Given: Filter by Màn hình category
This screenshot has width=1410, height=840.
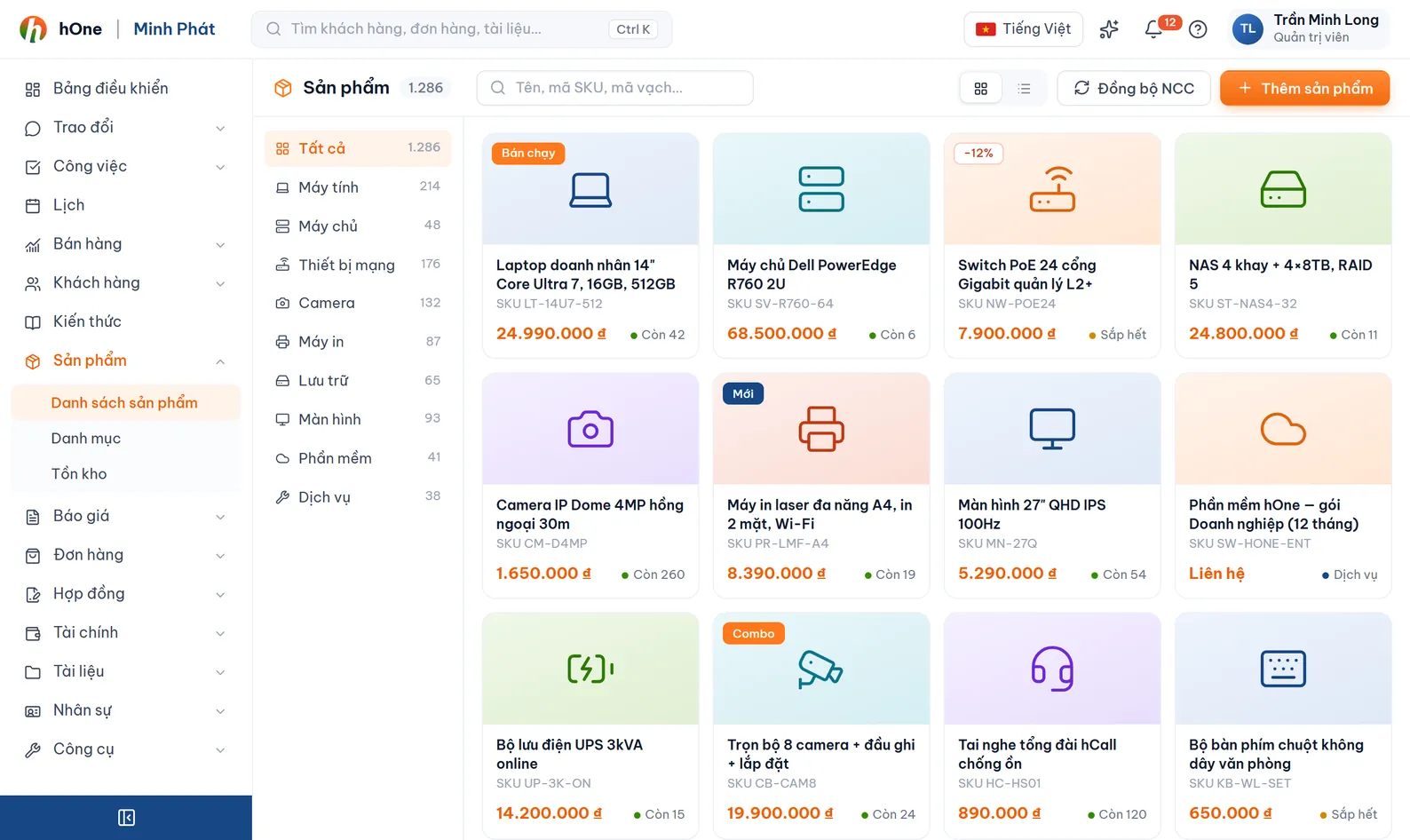Looking at the screenshot, I should (358, 419).
